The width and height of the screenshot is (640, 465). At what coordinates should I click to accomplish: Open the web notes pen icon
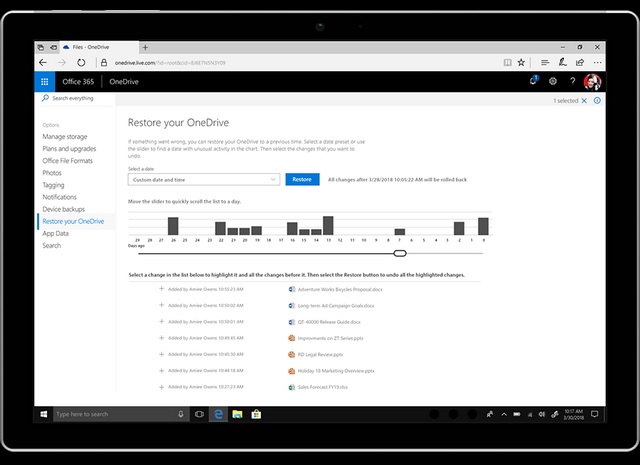tap(562, 62)
